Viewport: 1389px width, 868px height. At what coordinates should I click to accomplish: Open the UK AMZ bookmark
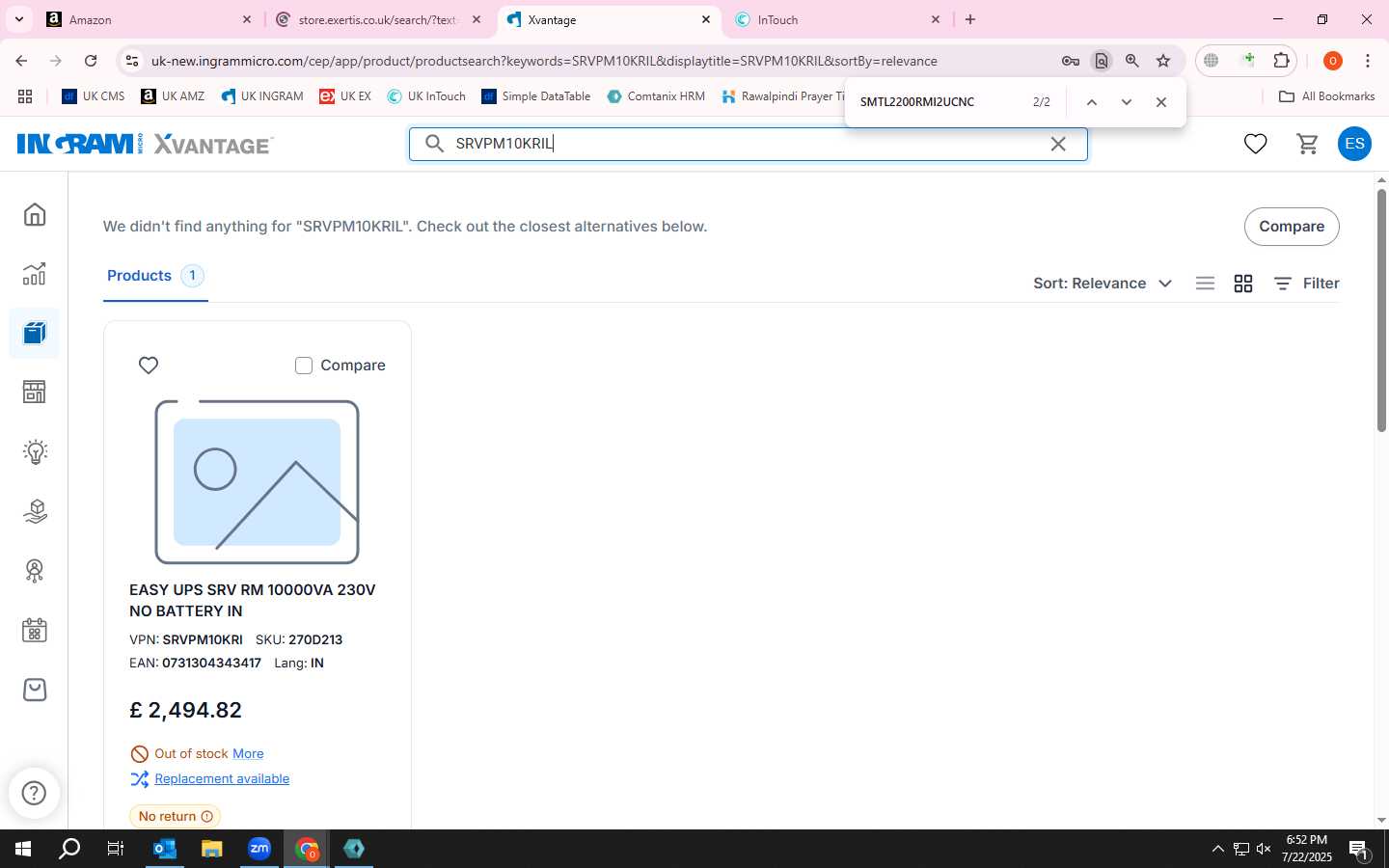(x=173, y=96)
